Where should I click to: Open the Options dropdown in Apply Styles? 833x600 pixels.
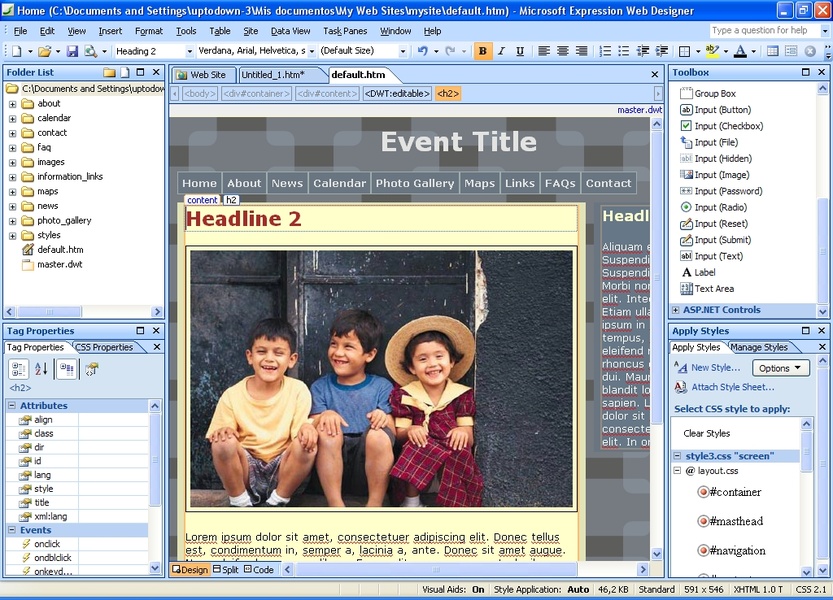pos(780,368)
